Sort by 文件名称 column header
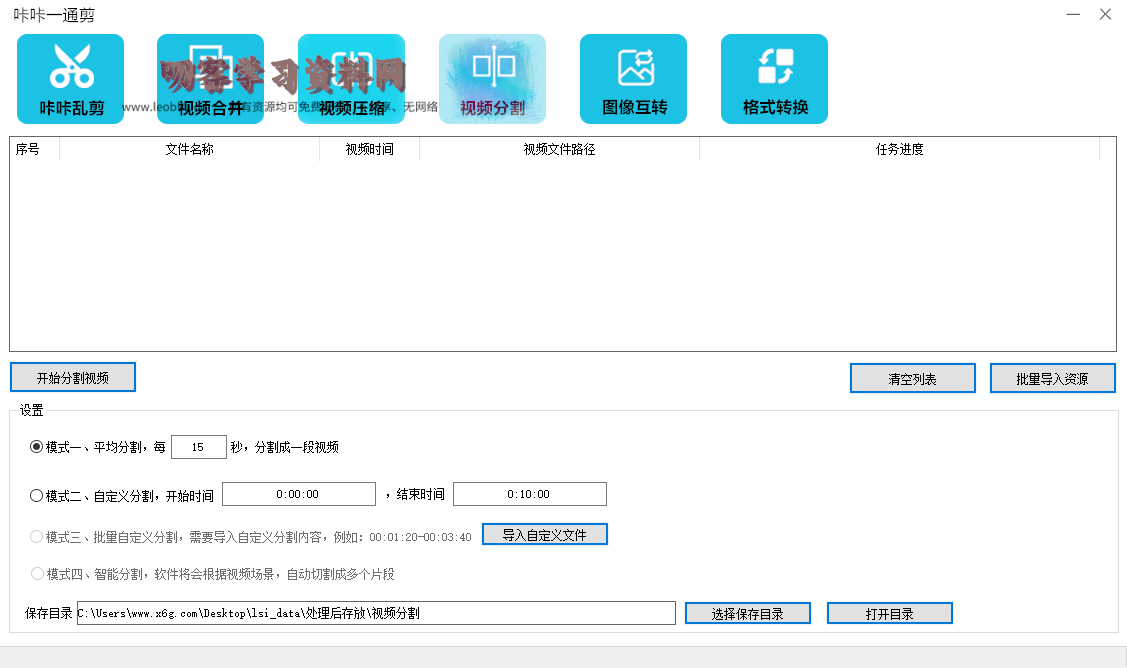 click(189, 149)
